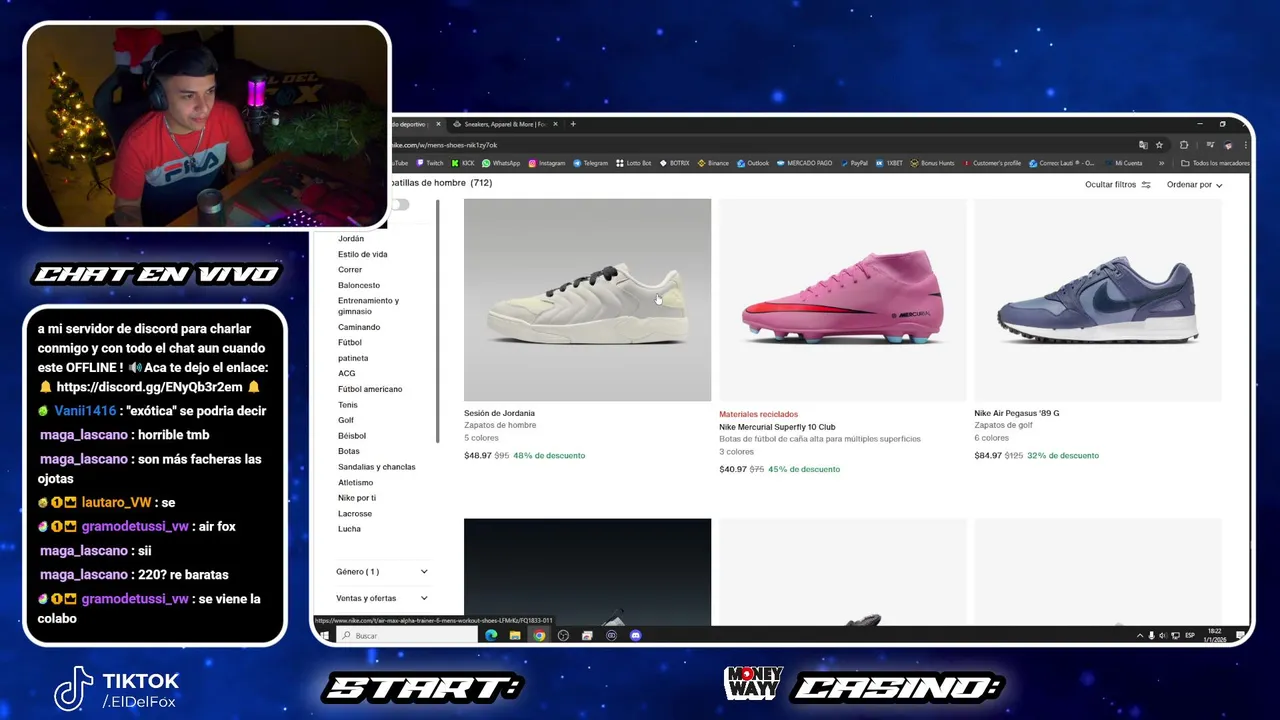
Task: Open the discord.gg link in chat
Action: 149,387
